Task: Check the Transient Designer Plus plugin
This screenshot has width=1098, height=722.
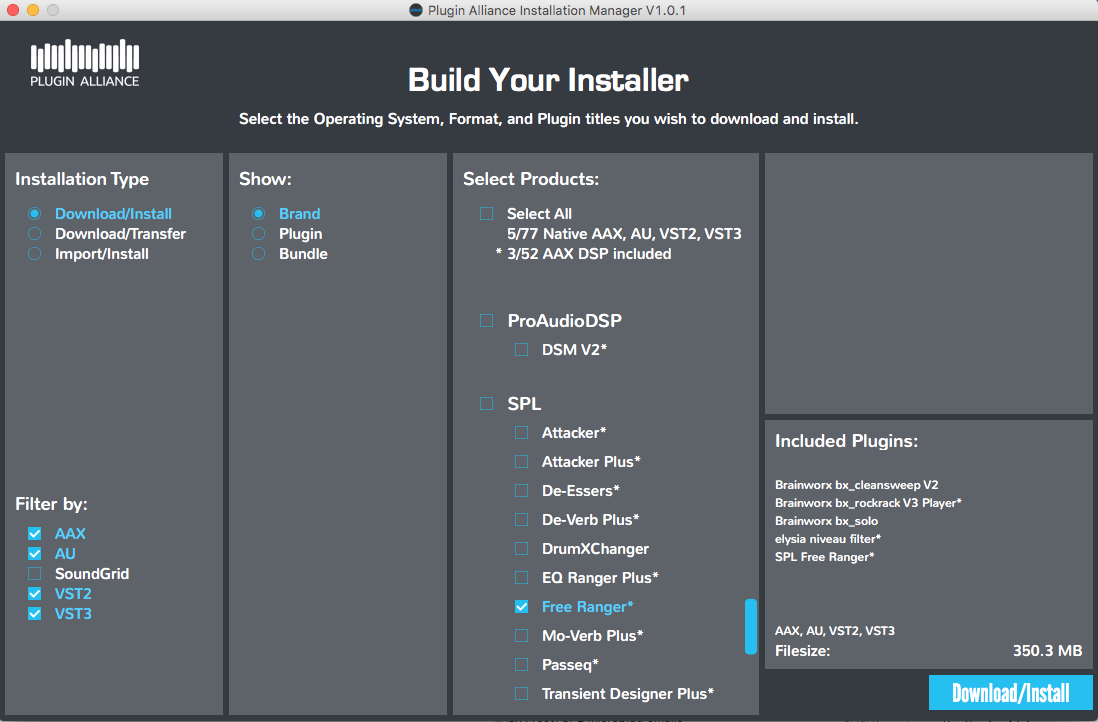Action: click(522, 694)
